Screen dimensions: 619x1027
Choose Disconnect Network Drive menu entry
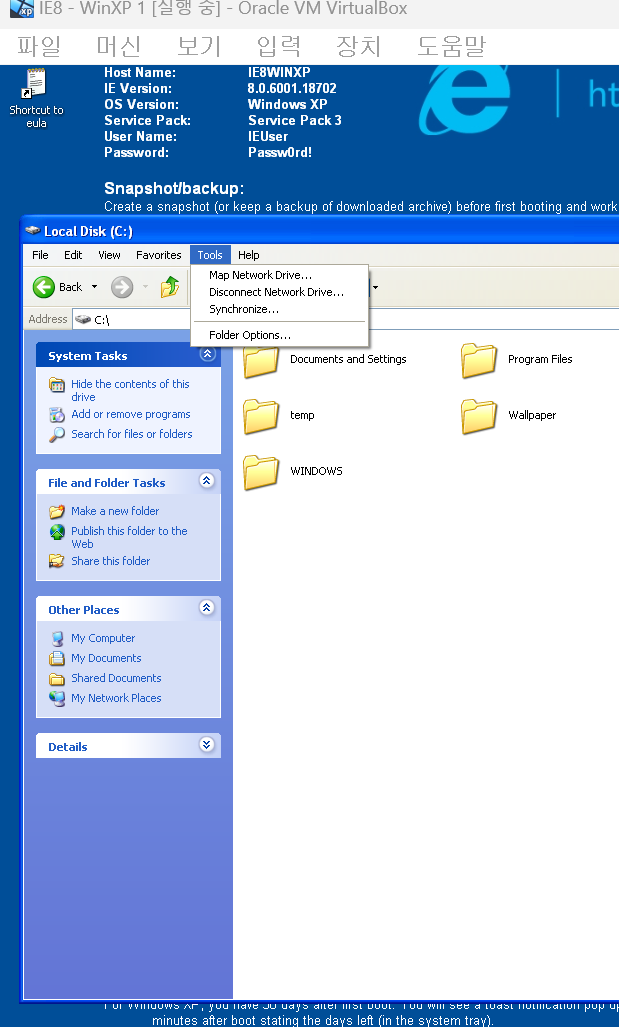280,292
